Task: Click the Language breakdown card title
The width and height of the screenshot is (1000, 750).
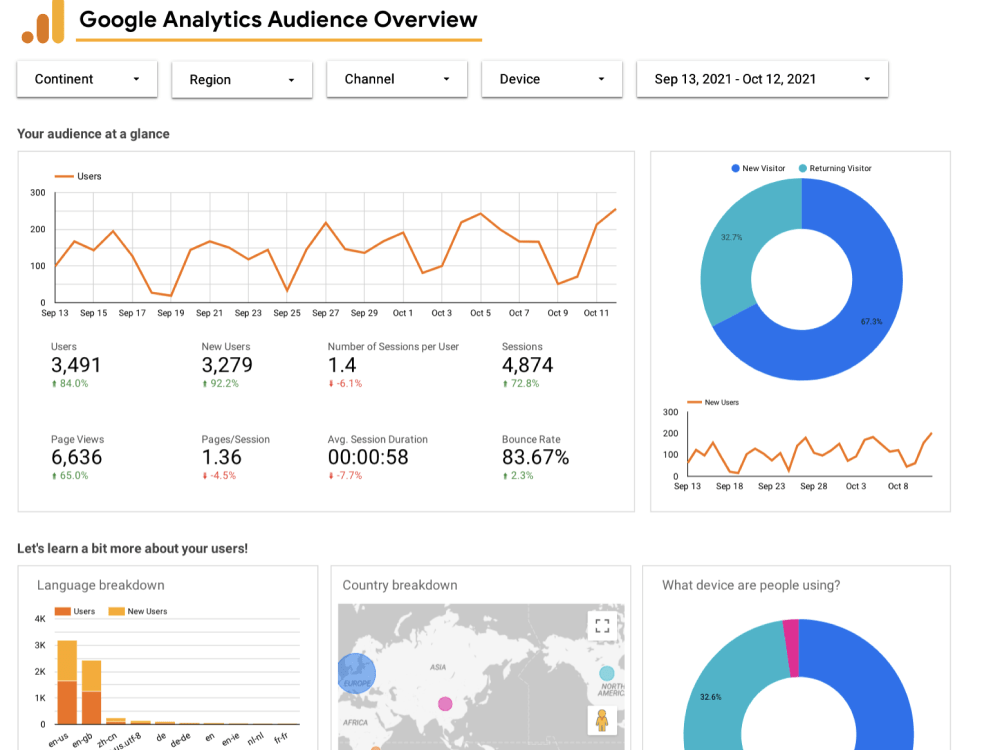Action: (101, 585)
